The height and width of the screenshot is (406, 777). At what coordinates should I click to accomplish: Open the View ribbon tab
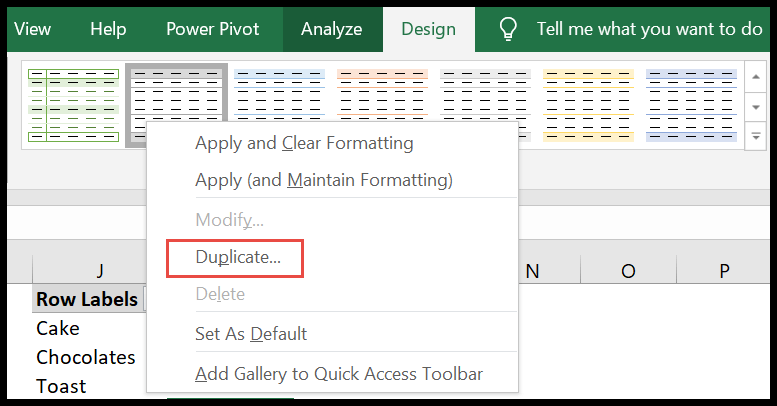pyautogui.click(x=32, y=29)
